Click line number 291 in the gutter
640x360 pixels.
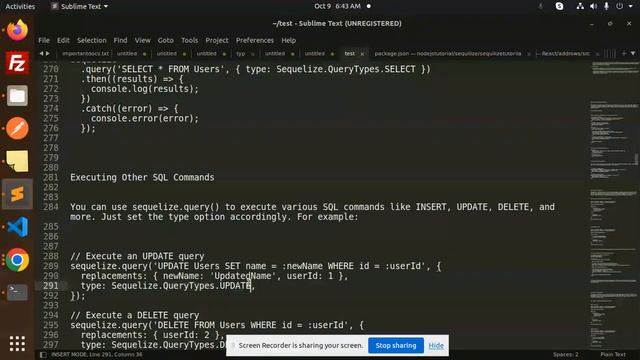(x=51, y=286)
